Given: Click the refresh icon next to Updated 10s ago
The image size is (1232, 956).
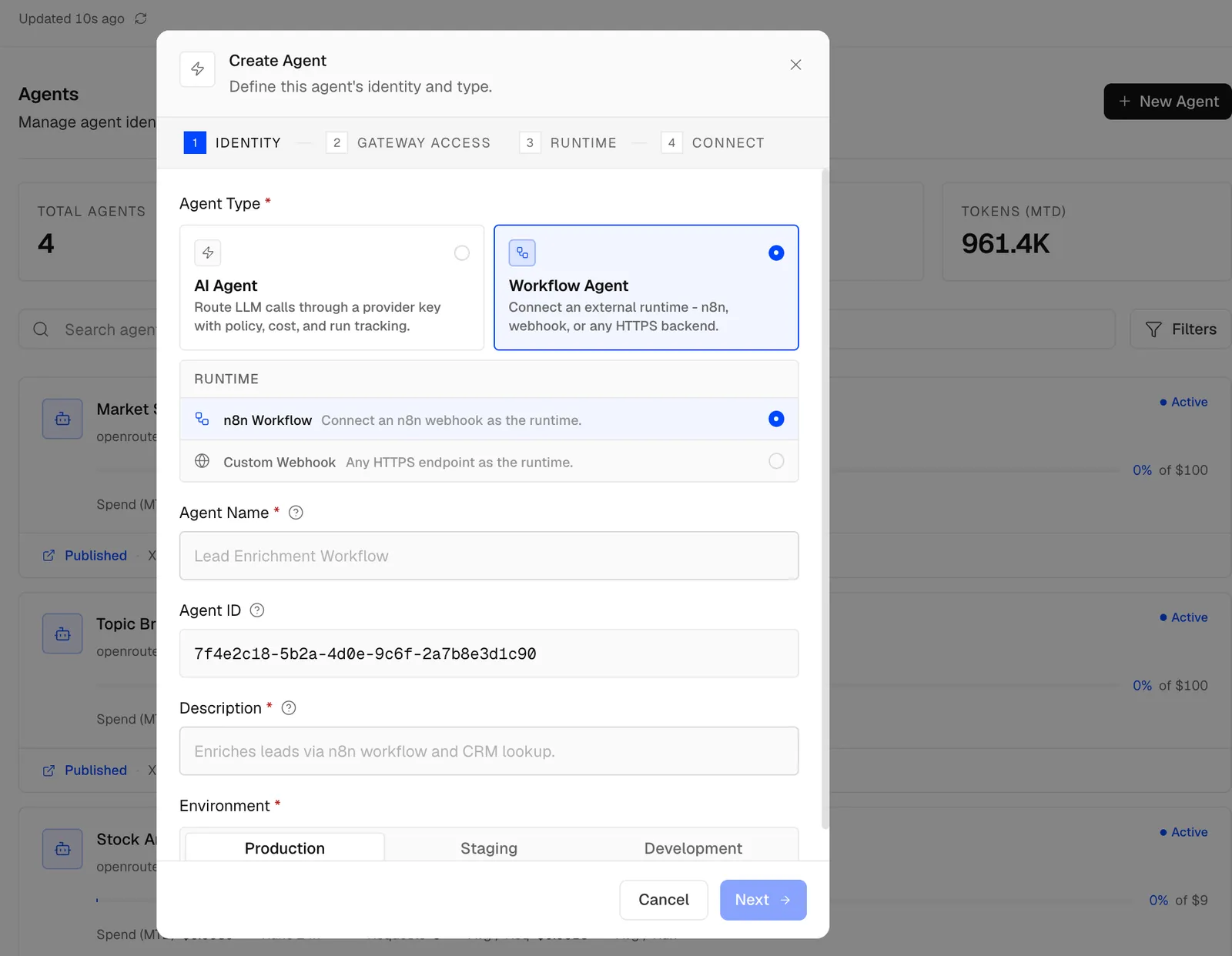Looking at the screenshot, I should click(x=140, y=18).
